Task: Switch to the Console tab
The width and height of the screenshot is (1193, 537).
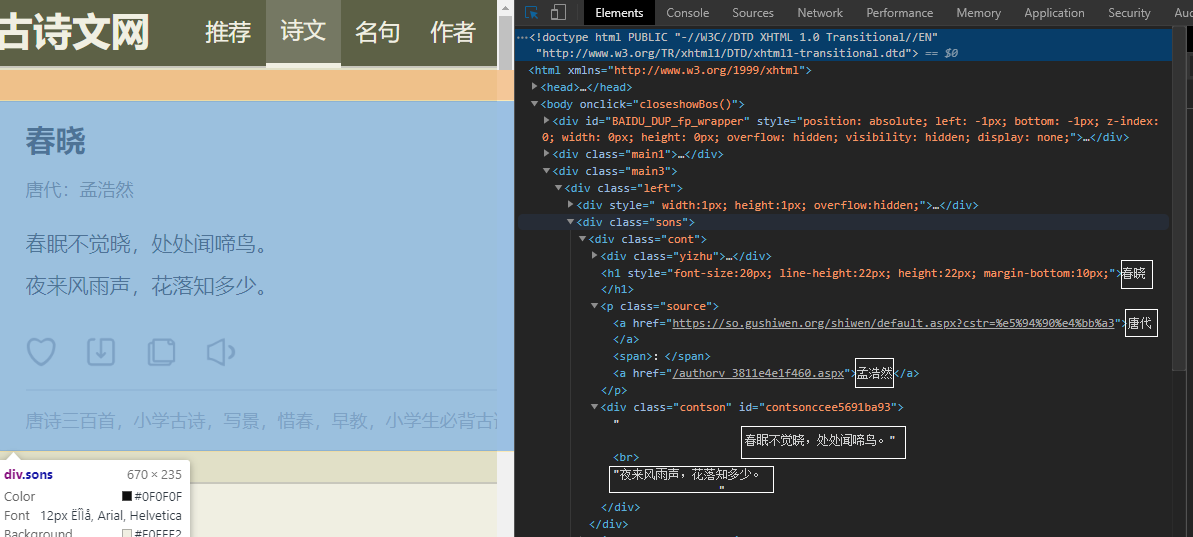Action: [687, 12]
